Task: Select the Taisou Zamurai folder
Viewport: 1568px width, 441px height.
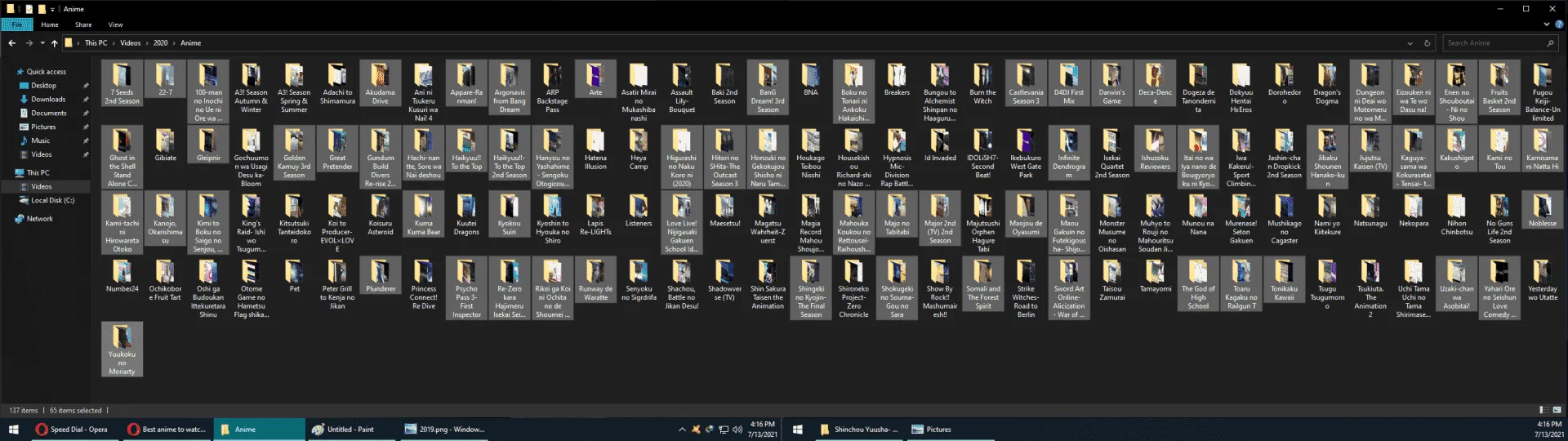Action: (1111, 279)
